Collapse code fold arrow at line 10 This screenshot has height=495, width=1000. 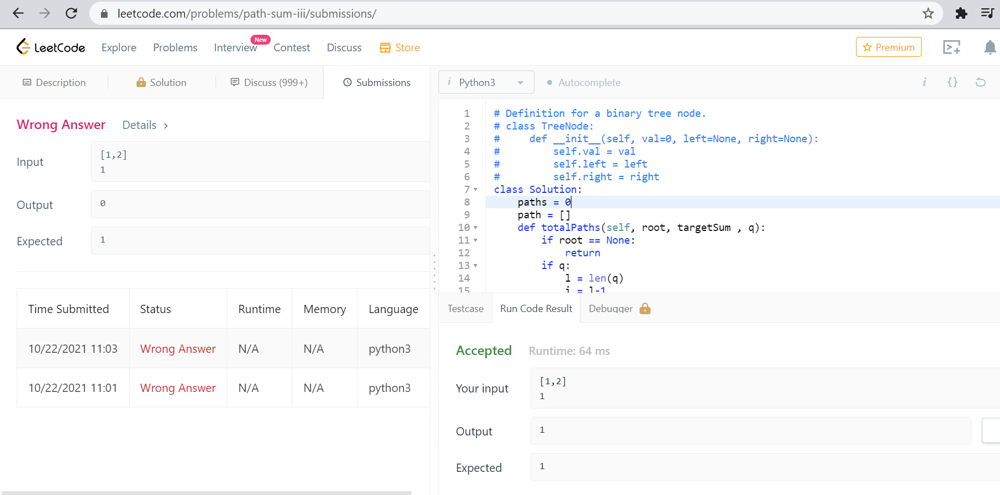coord(475,228)
